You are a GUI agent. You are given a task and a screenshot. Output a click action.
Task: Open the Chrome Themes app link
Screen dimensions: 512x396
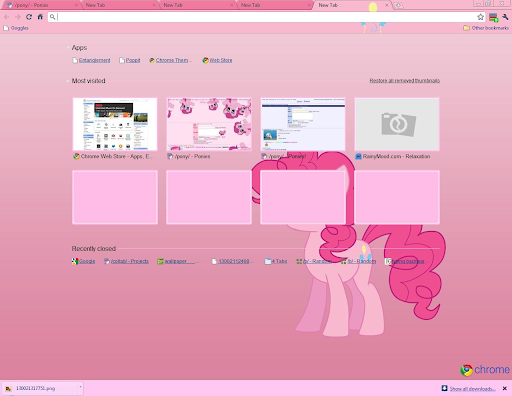[172, 60]
